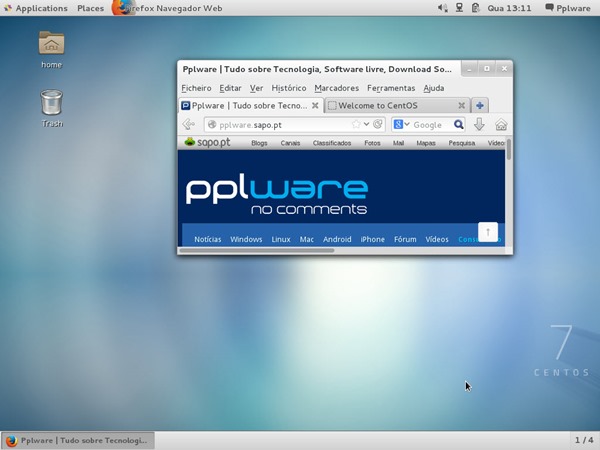Open the Windows navigation link

[246, 240]
